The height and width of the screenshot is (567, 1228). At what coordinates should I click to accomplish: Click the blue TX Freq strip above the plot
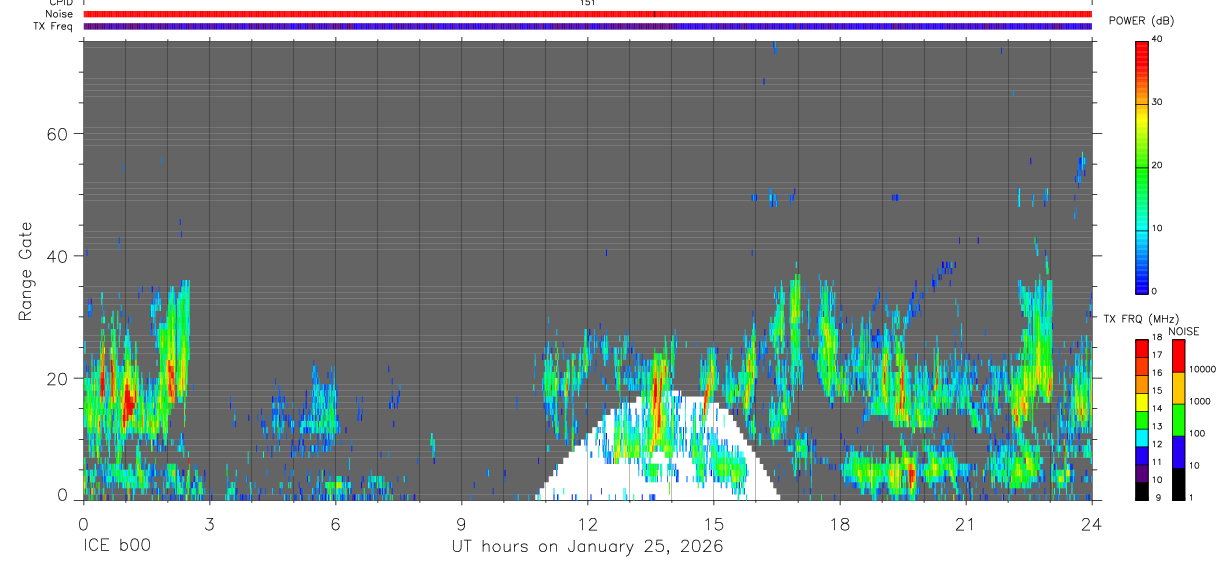pyautogui.click(x=587, y=26)
